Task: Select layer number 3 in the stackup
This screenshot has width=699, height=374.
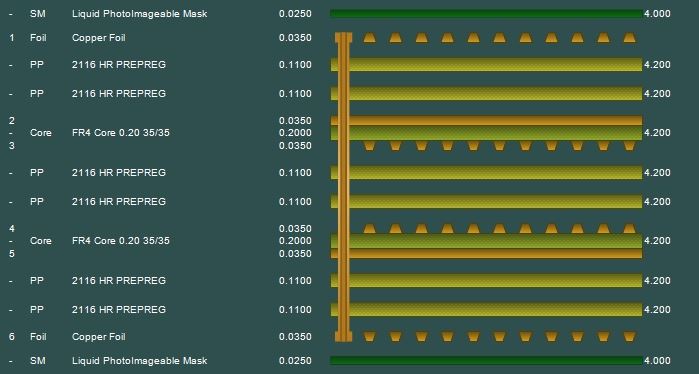Action: click(12, 146)
